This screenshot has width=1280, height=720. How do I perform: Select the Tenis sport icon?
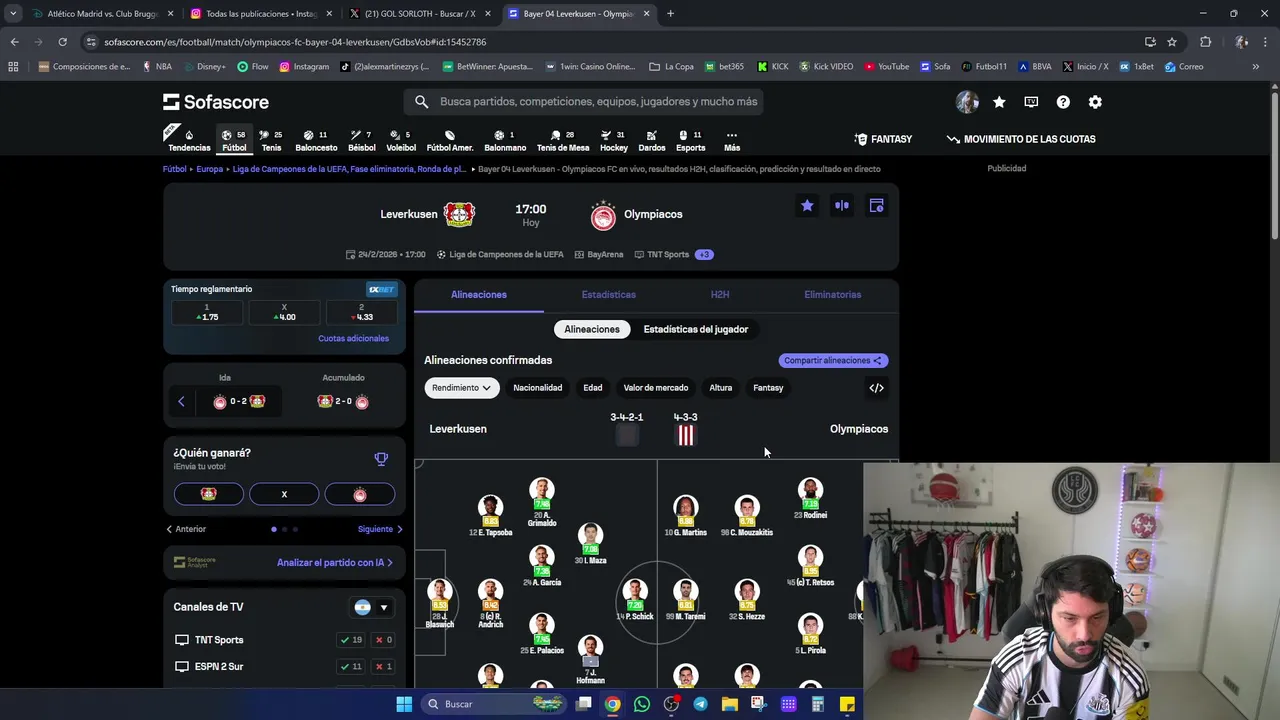(271, 140)
